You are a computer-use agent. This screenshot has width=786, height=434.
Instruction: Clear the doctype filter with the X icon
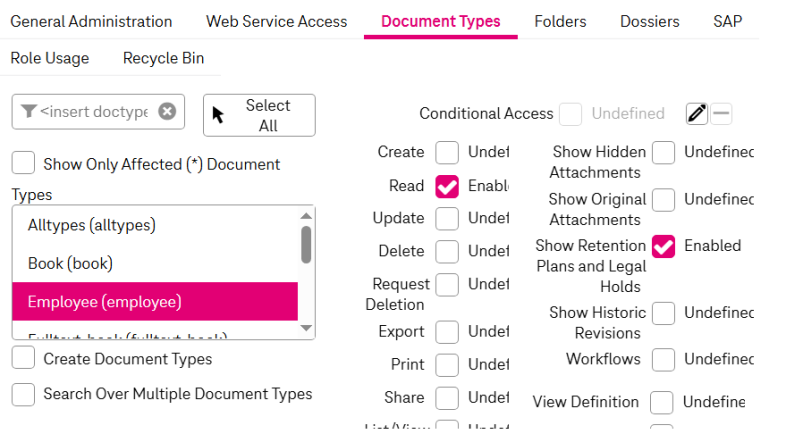pyautogui.click(x=167, y=111)
